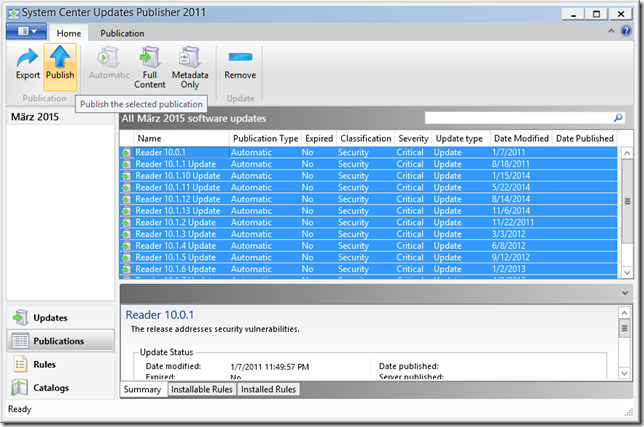Open the Catalogs workspace label
The image size is (644, 427).
(x=51, y=388)
